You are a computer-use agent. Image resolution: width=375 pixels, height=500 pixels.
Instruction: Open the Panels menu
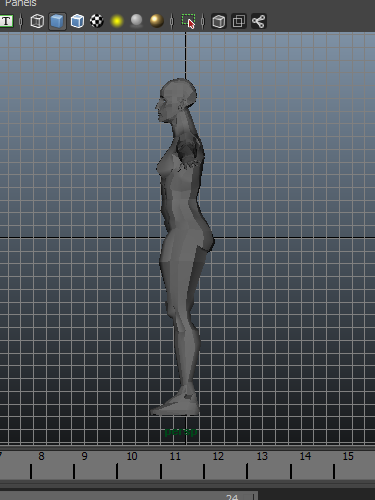click(x=21, y=3)
